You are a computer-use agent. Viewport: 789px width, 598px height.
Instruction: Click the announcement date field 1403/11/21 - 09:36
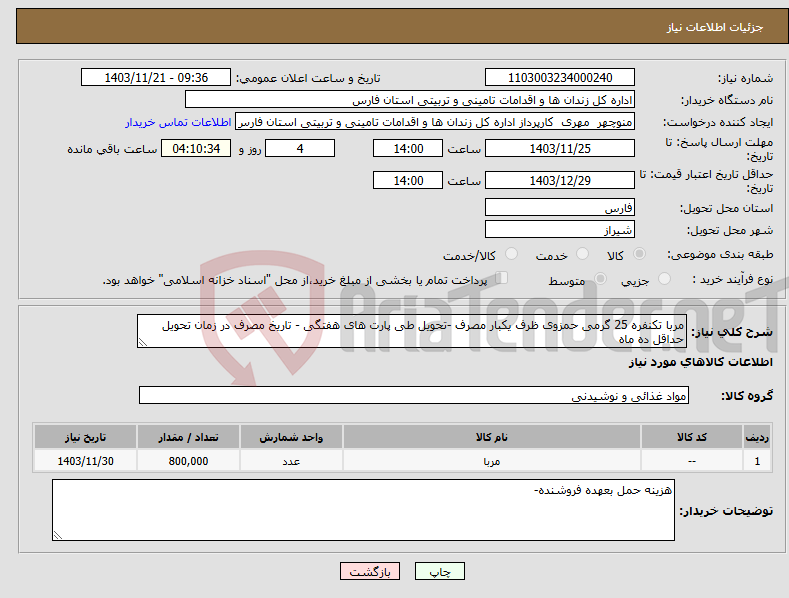pos(155,78)
